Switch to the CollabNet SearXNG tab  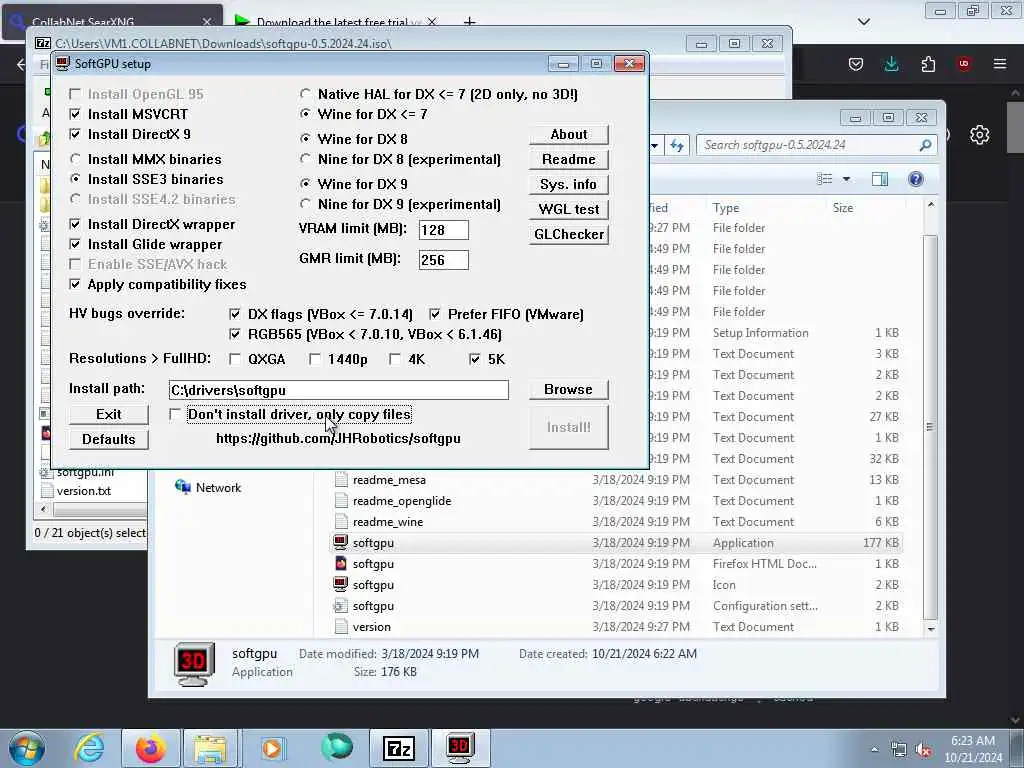pyautogui.click(x=111, y=20)
